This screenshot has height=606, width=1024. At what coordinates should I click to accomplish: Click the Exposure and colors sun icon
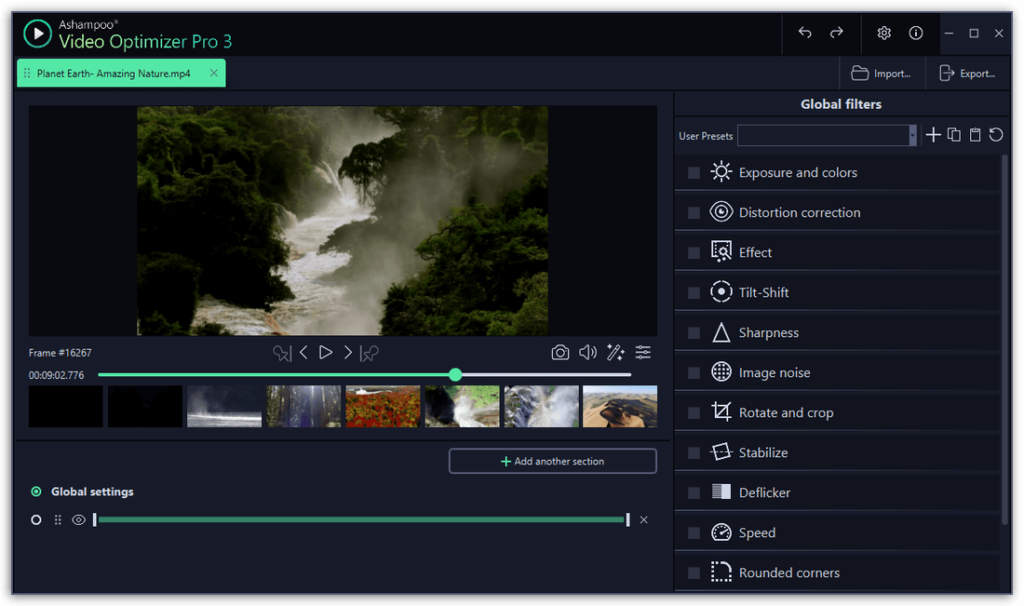pos(721,172)
